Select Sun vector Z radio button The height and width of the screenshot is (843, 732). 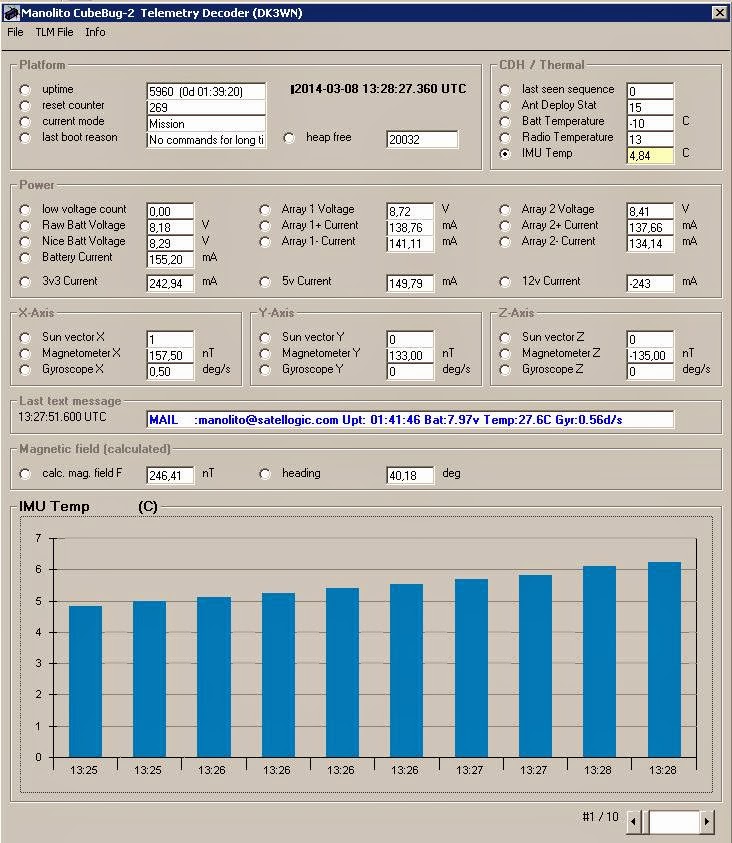click(505, 338)
